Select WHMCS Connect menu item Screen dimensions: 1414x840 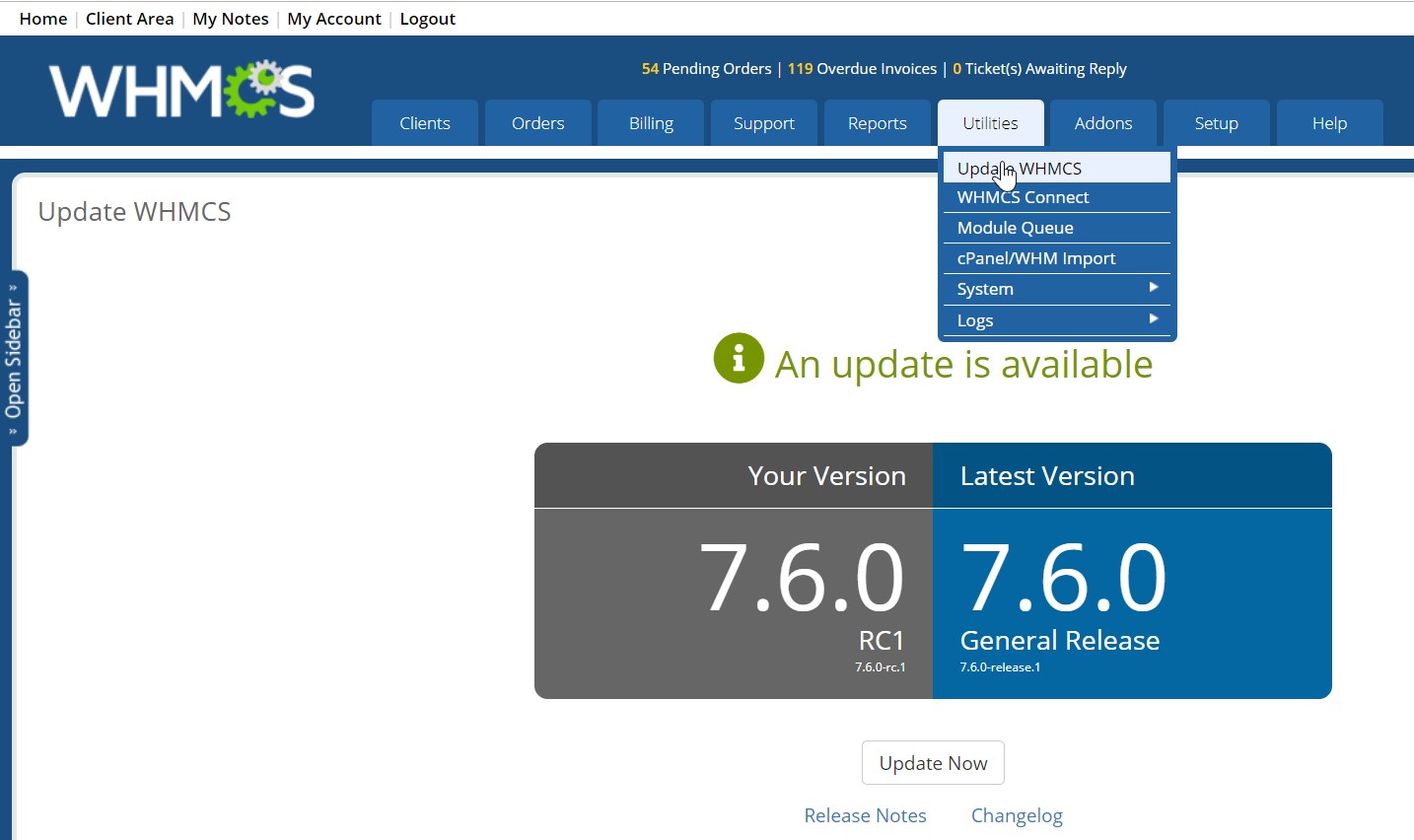pyautogui.click(x=1057, y=197)
